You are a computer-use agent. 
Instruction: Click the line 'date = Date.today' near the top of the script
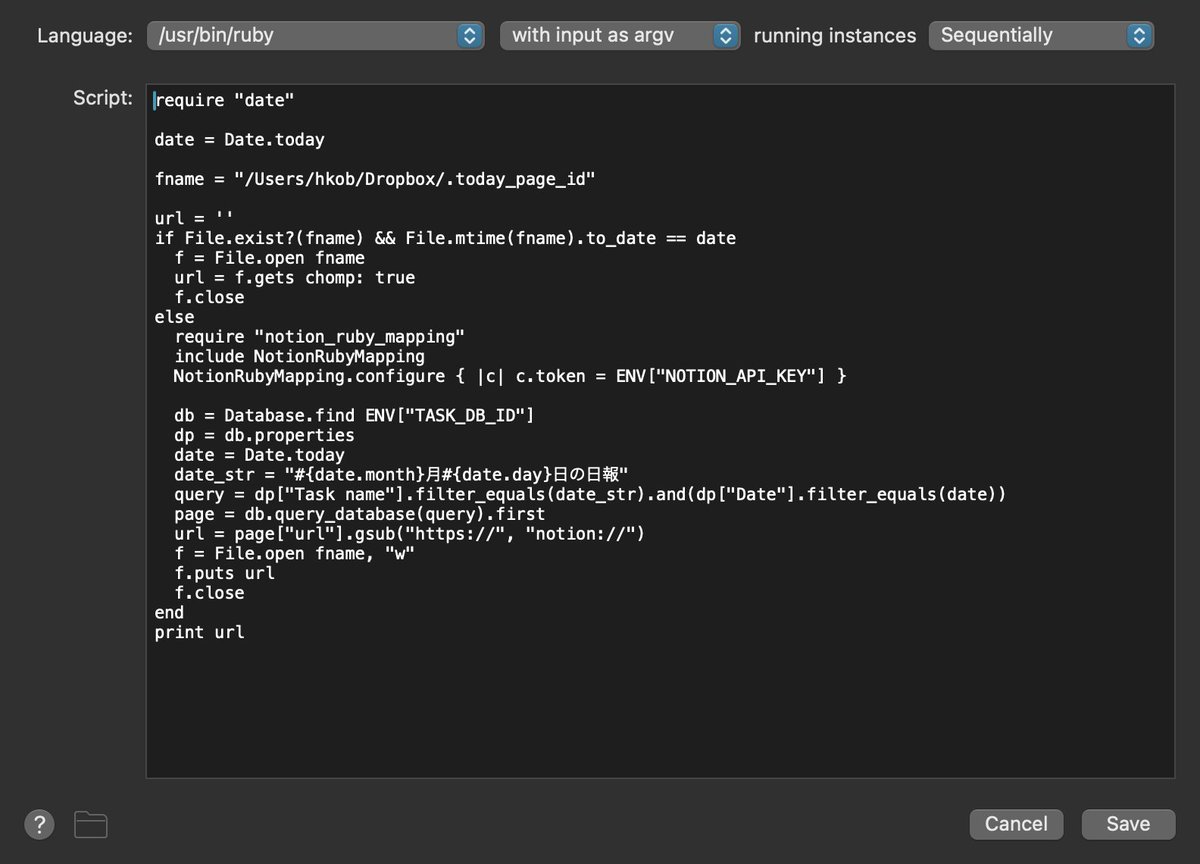tap(239, 140)
